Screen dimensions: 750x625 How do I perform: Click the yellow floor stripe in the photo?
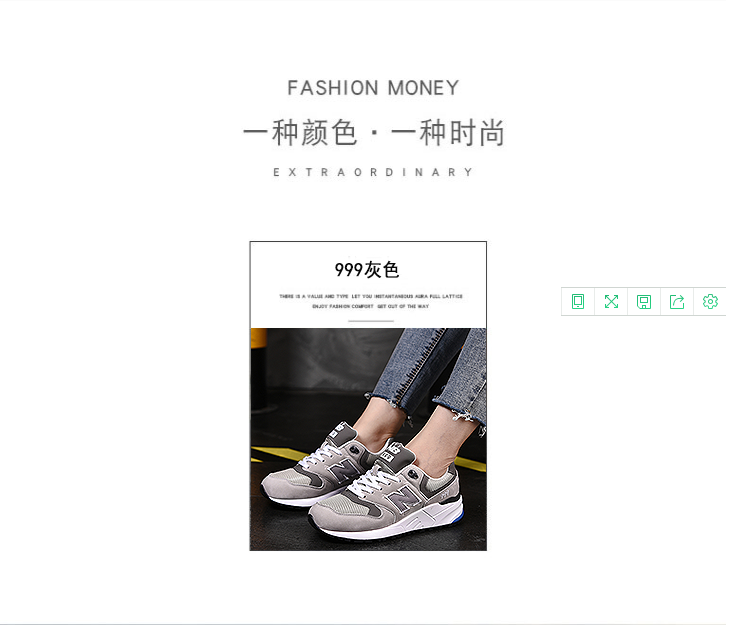click(275, 456)
